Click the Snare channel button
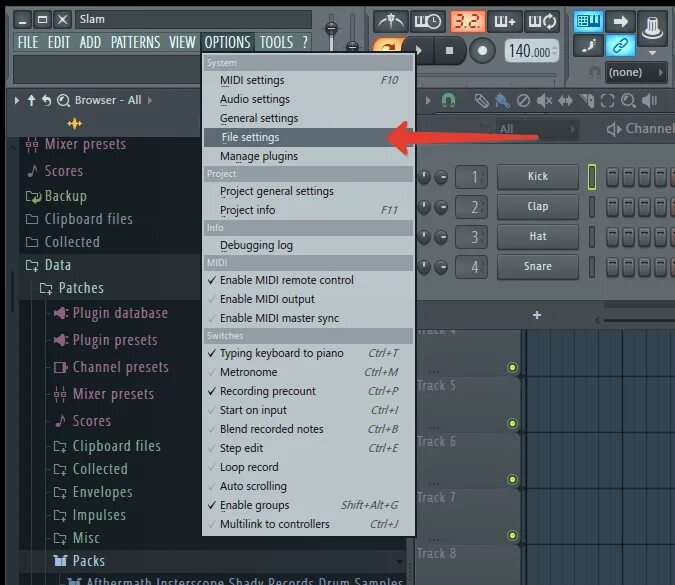The image size is (675, 585). point(538,266)
